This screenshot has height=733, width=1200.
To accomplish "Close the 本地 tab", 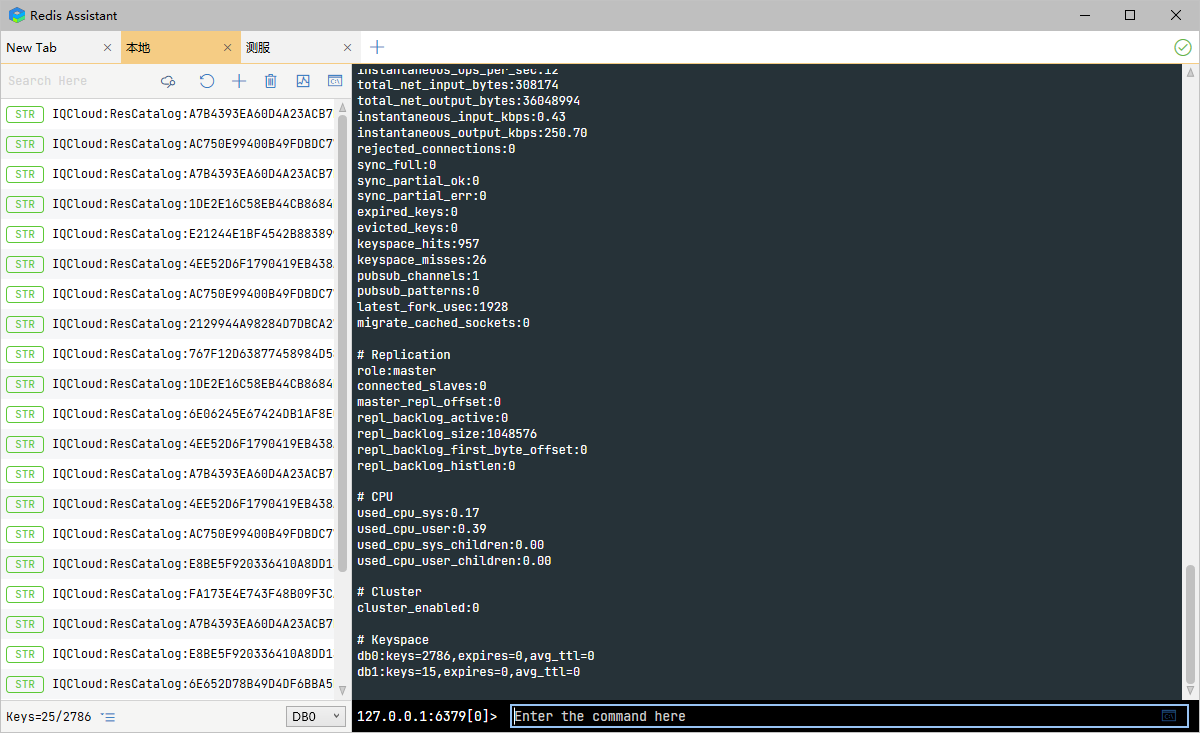I will (x=227, y=47).
